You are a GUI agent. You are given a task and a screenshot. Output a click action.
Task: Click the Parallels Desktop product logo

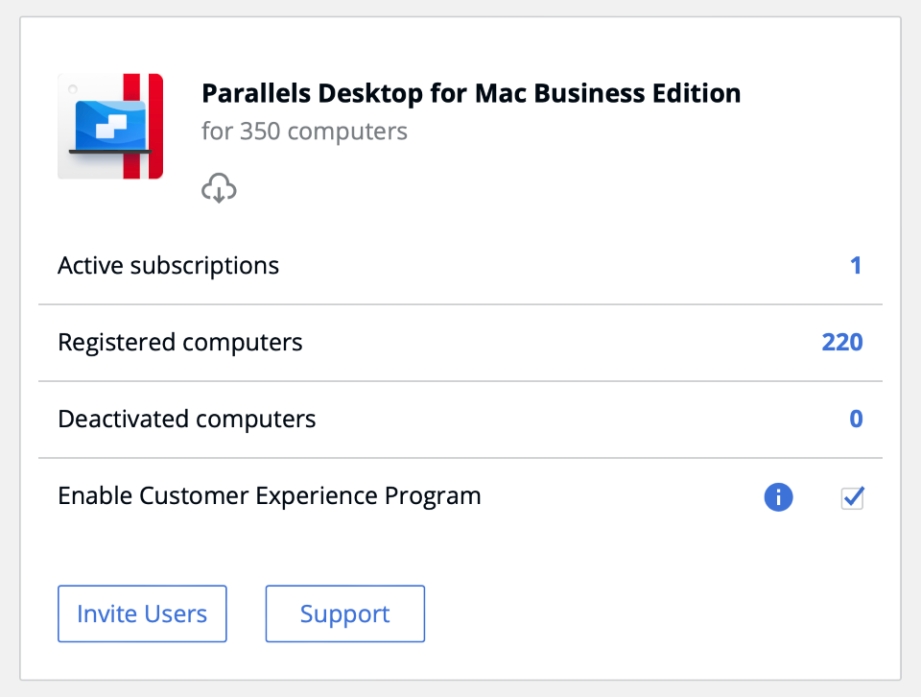point(110,126)
